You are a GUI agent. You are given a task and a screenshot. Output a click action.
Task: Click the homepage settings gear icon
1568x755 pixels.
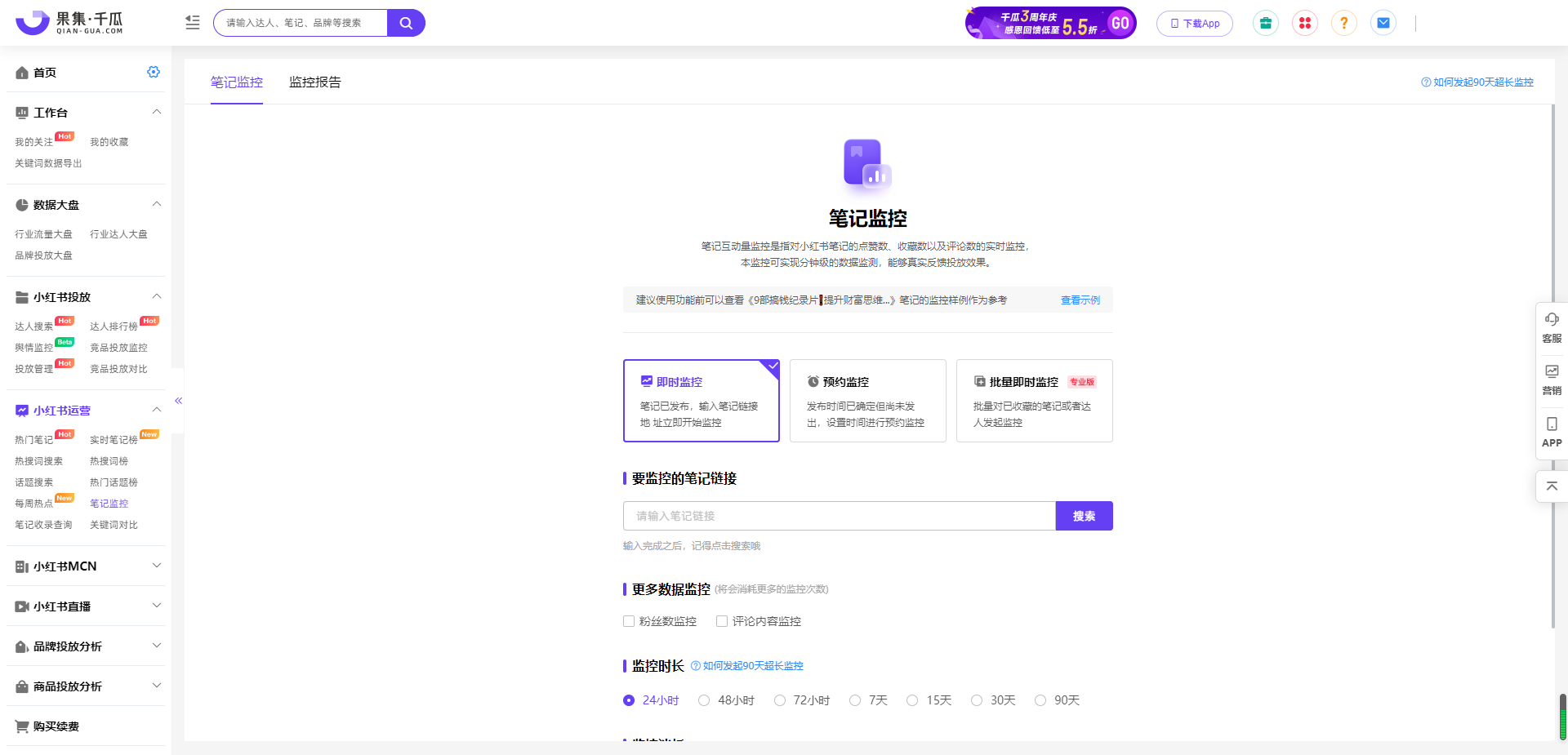click(154, 72)
